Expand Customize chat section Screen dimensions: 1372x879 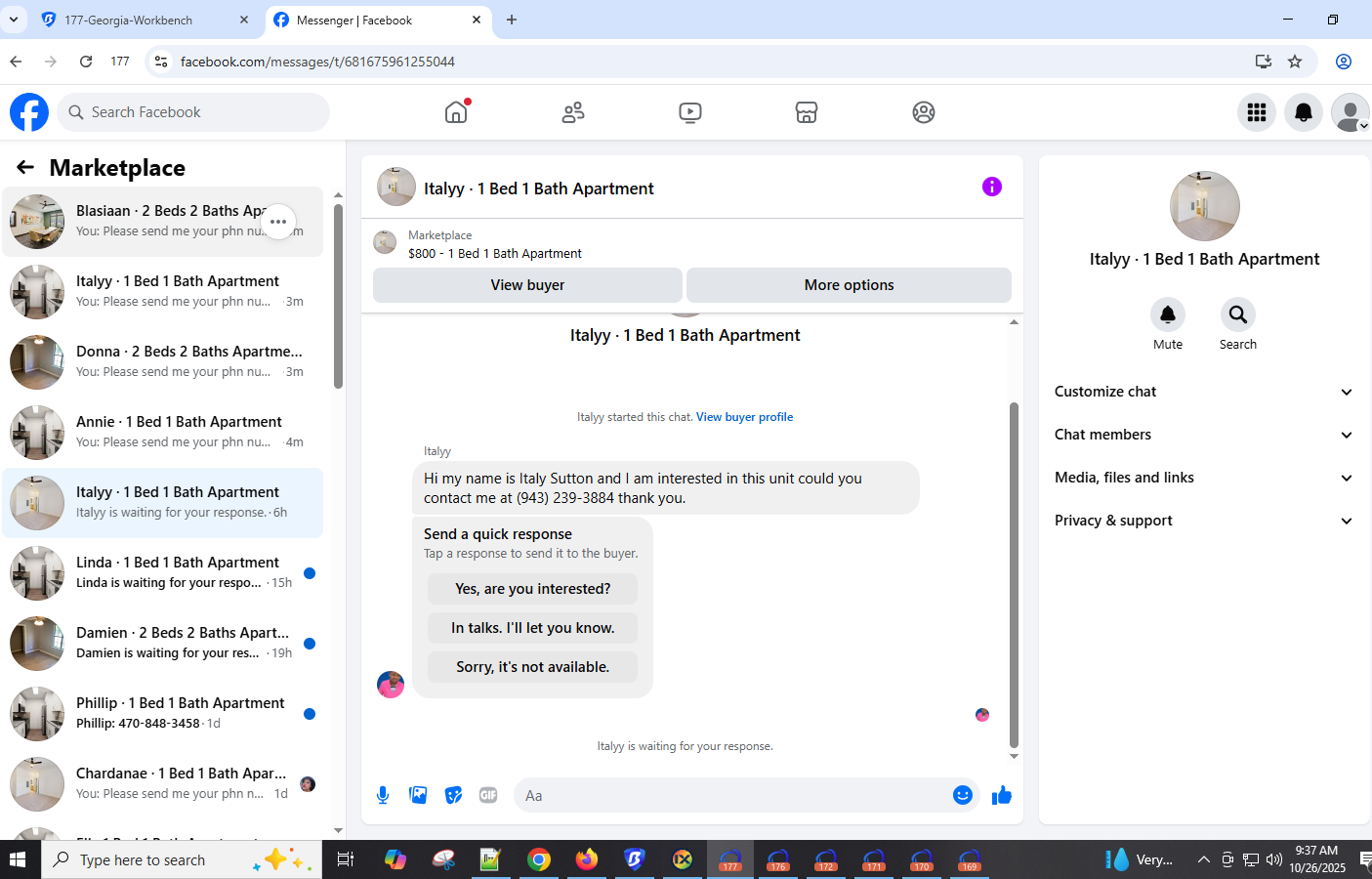coord(1204,392)
